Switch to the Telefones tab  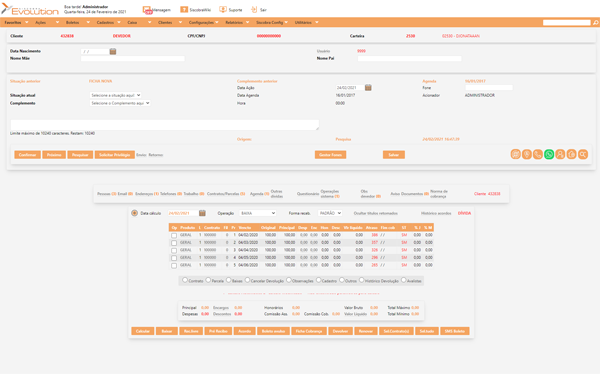coord(171,194)
